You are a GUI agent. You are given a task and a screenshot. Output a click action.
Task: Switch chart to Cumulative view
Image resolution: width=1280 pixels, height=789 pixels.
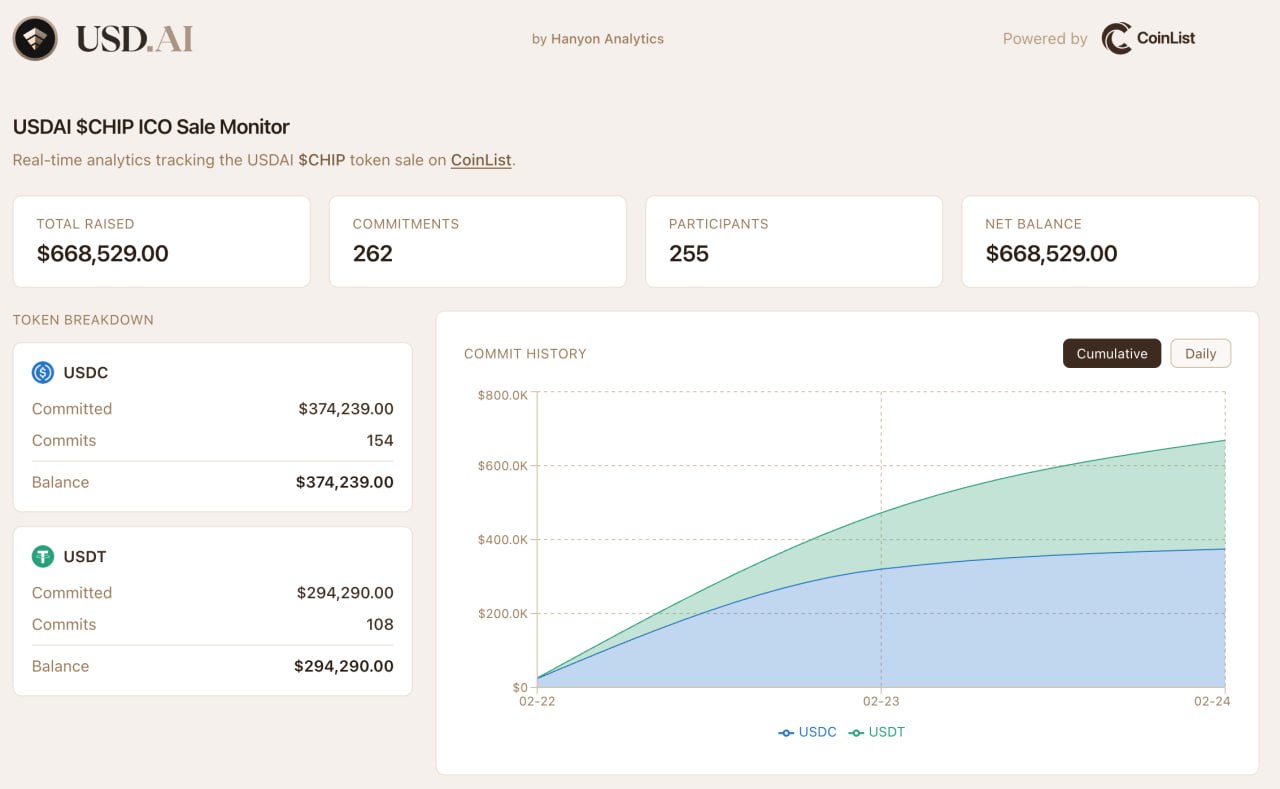pos(1111,354)
